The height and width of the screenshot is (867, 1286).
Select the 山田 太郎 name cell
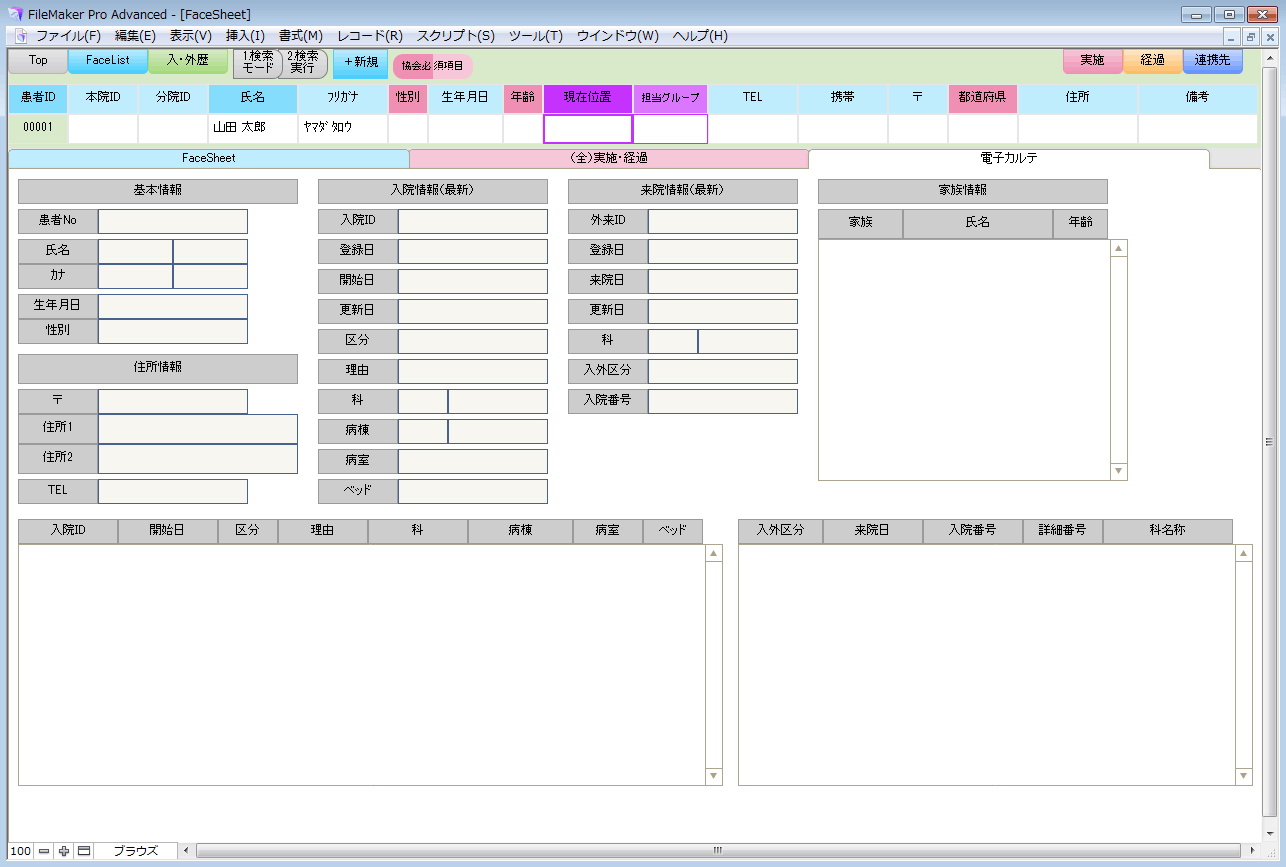tap(253, 129)
